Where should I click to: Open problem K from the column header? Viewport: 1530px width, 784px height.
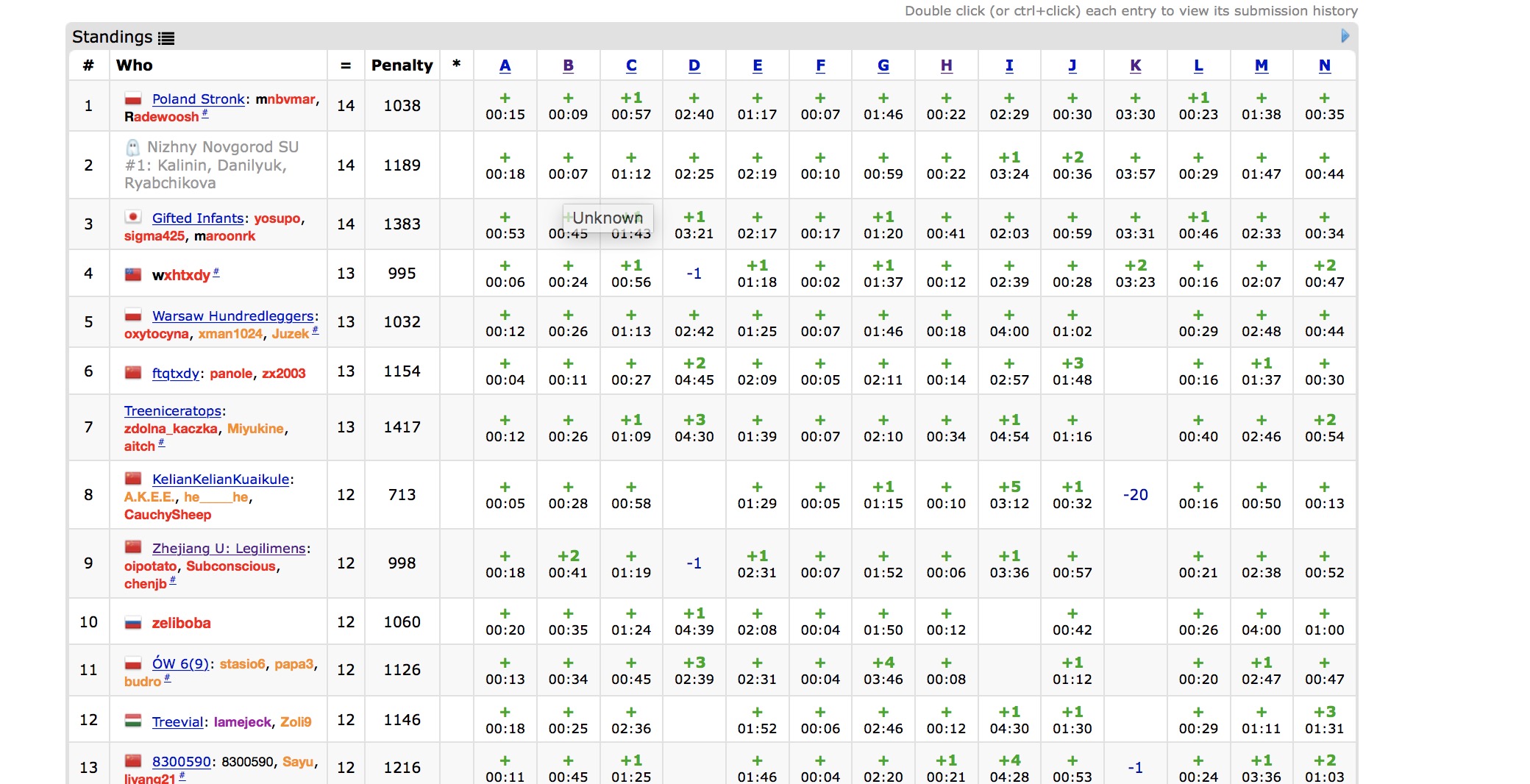(1135, 65)
